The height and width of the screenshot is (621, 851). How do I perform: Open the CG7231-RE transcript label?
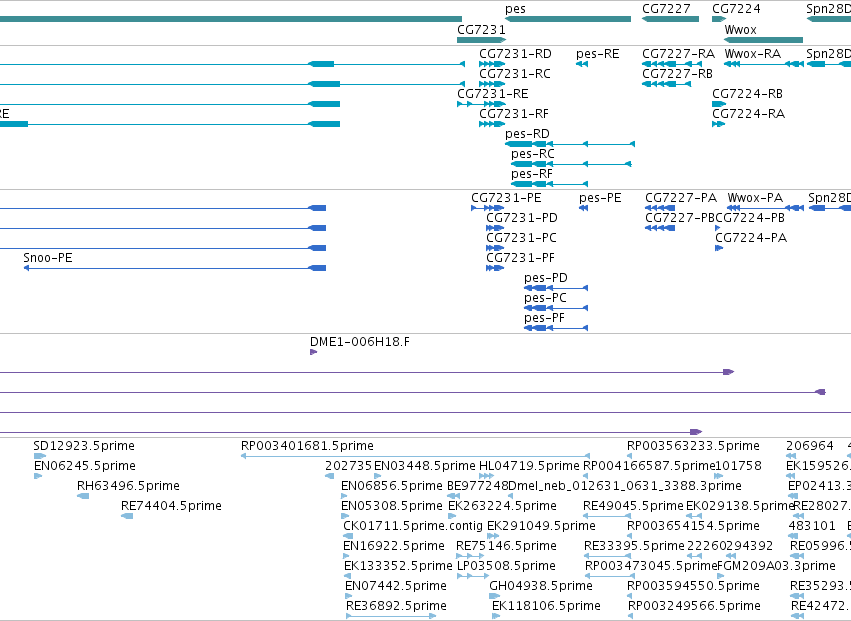point(493,94)
